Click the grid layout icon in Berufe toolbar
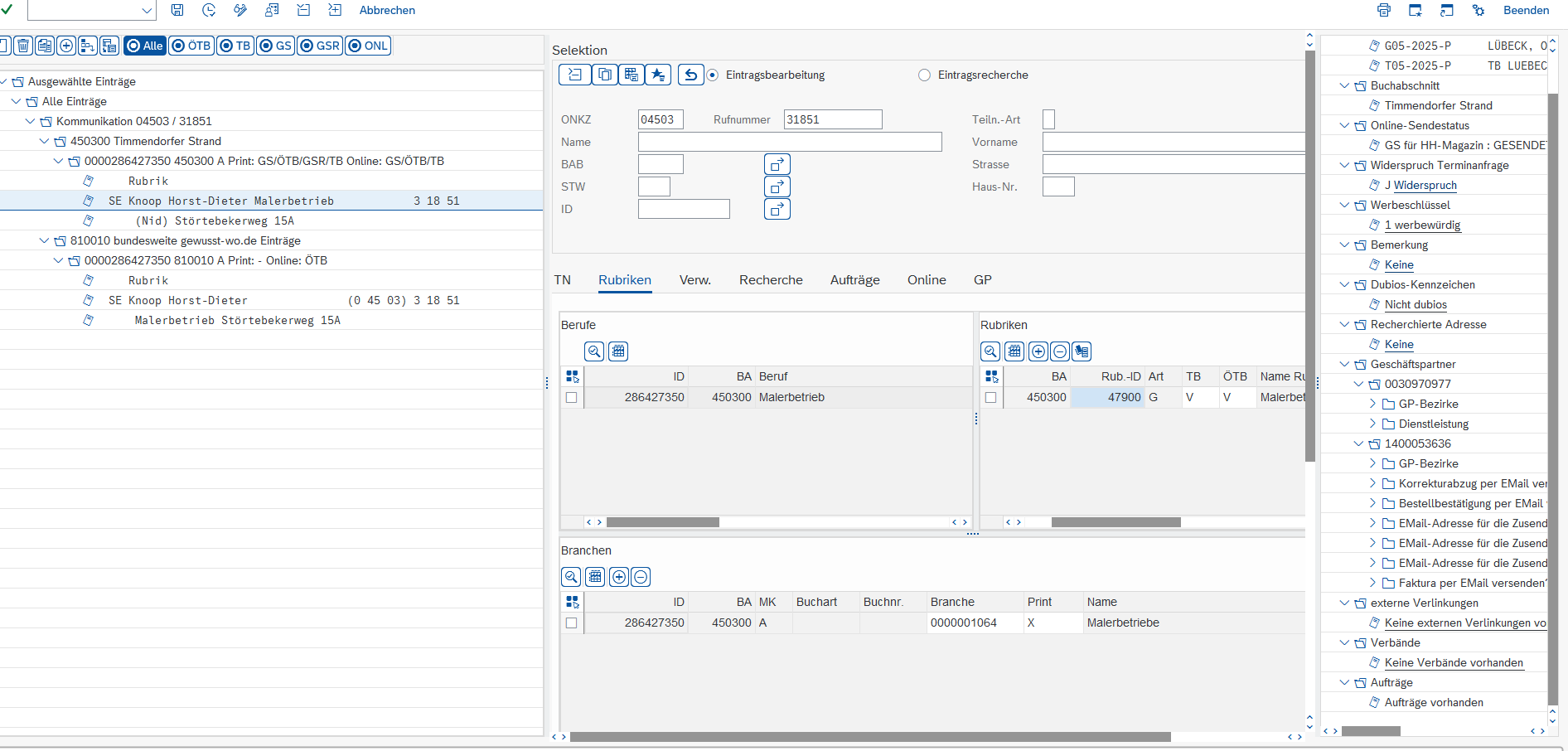The width and height of the screenshot is (1568, 751). (618, 351)
